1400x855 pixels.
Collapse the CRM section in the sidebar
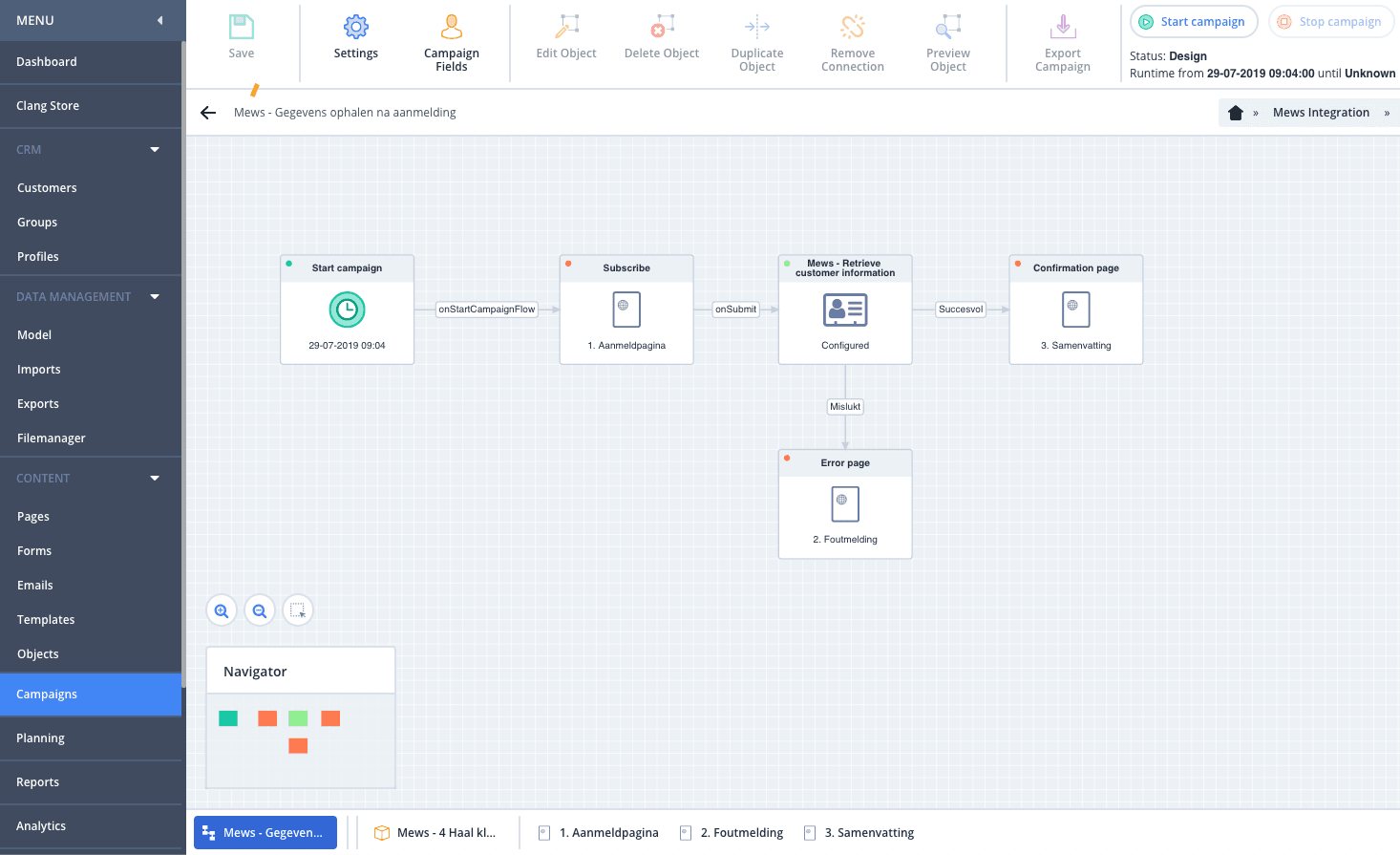(x=154, y=149)
